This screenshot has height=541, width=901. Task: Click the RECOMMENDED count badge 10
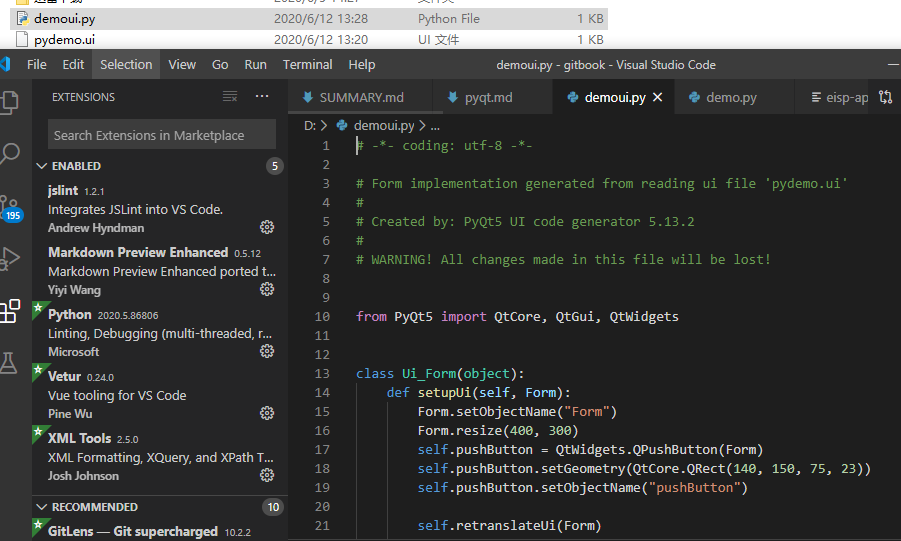[274, 507]
